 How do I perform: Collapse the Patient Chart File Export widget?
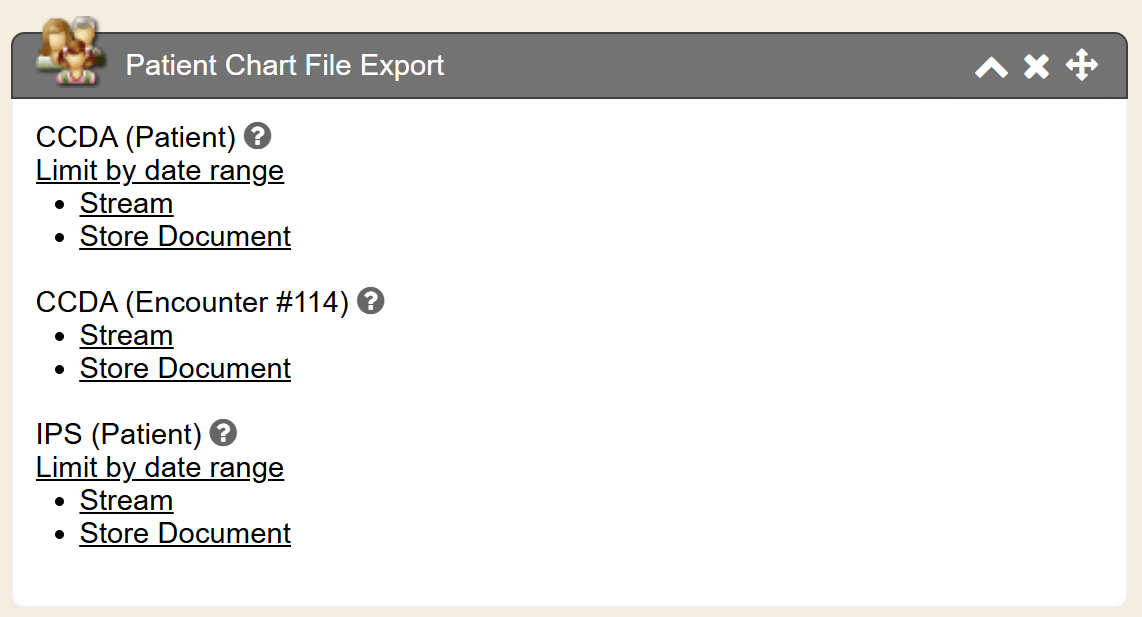pos(991,67)
